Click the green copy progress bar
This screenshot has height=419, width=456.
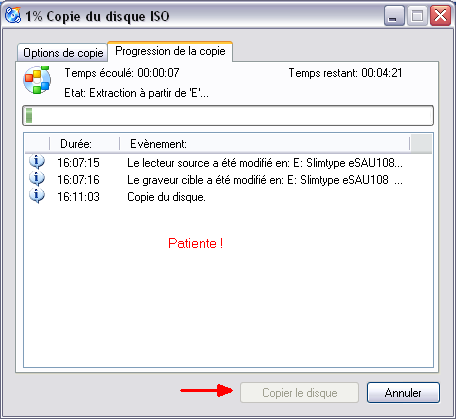click(x=228, y=115)
